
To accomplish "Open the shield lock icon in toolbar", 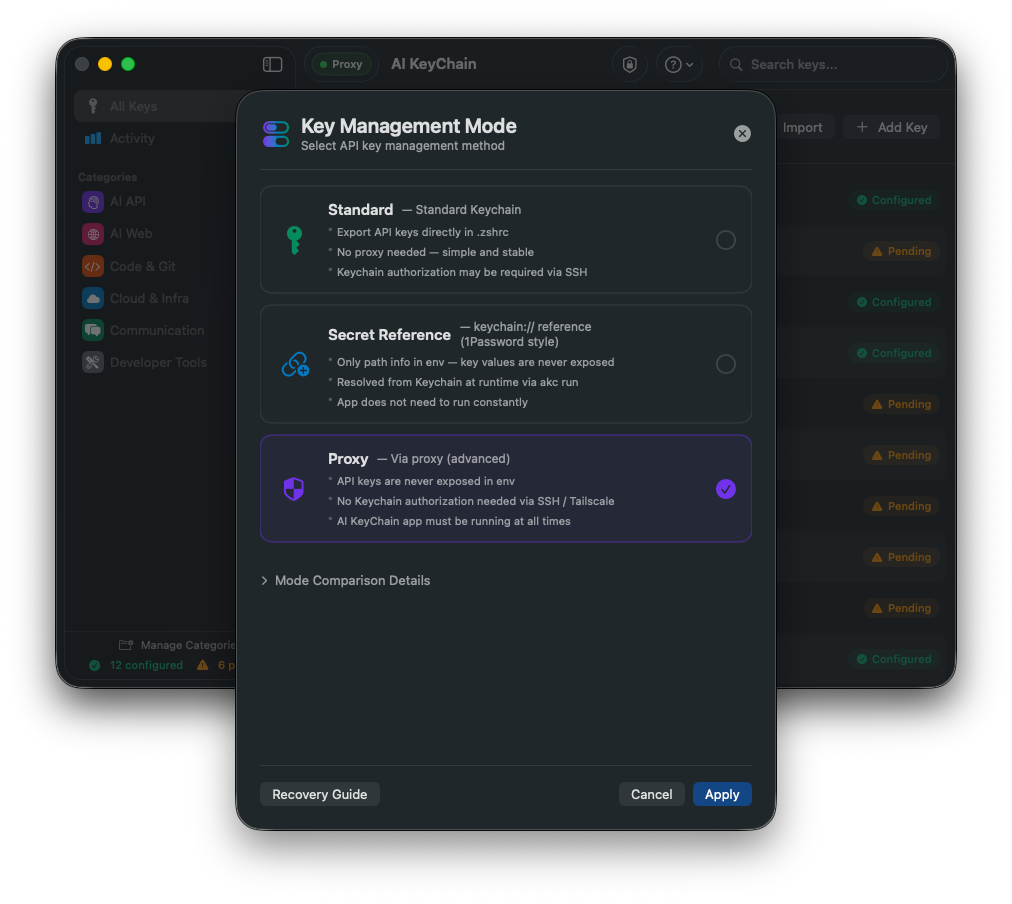I will pos(629,65).
